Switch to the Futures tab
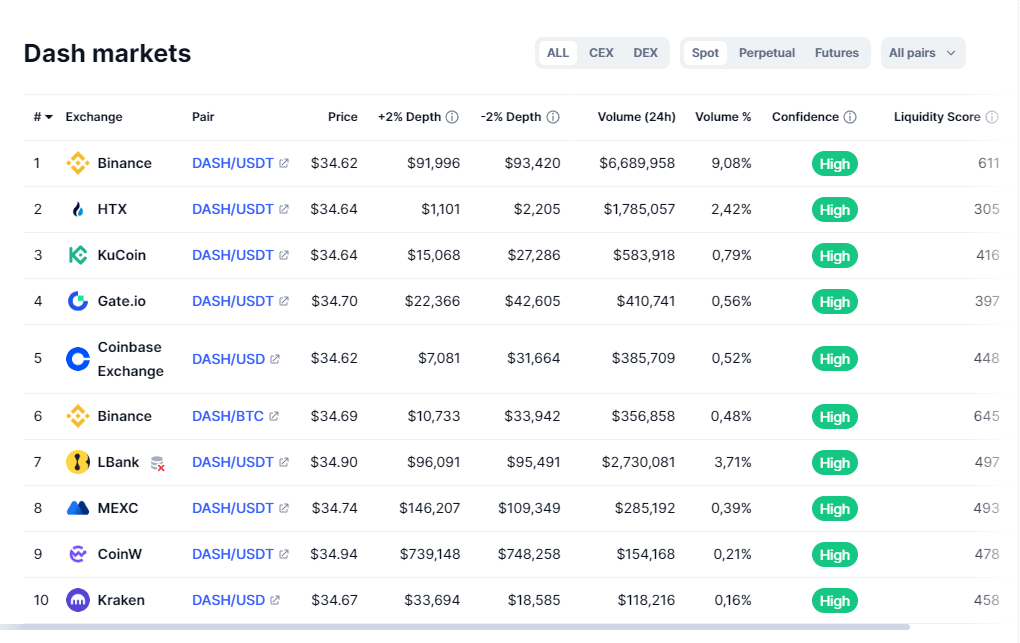This screenshot has width=1020, height=643. pyautogui.click(x=836, y=53)
